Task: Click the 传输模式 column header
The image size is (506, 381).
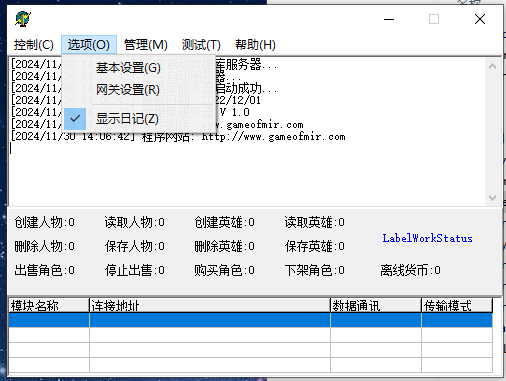Action: click(x=457, y=305)
